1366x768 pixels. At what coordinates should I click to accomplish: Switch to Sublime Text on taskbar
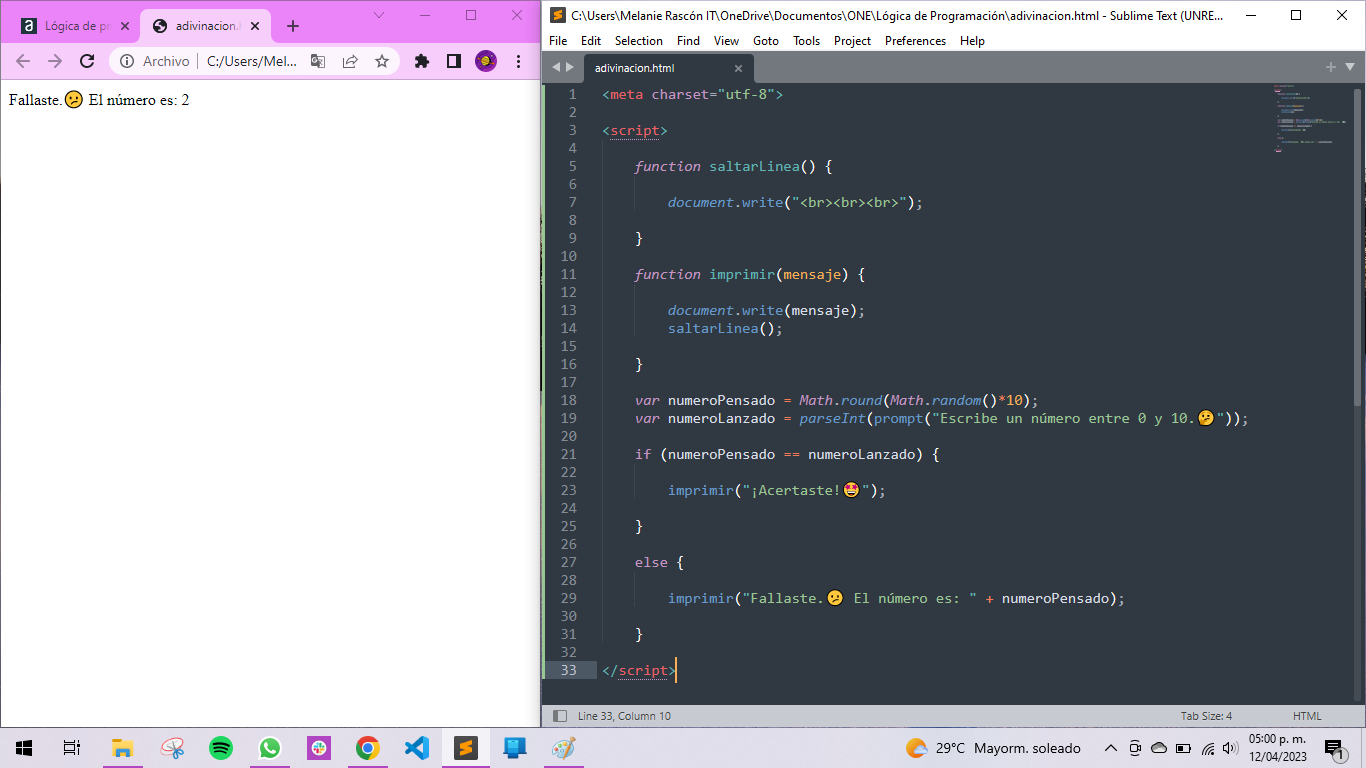point(466,748)
